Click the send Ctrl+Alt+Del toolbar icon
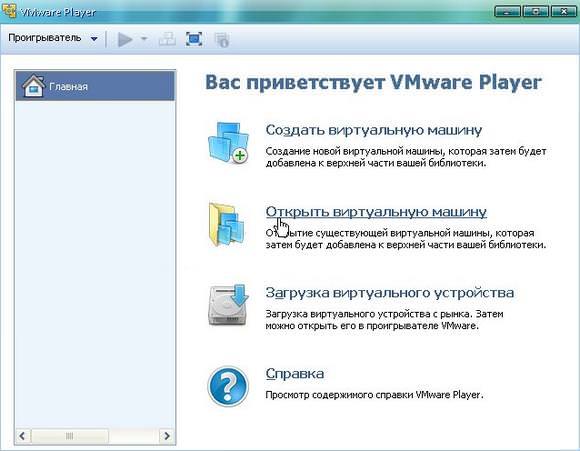This screenshot has width=580, height=451. pos(167,39)
